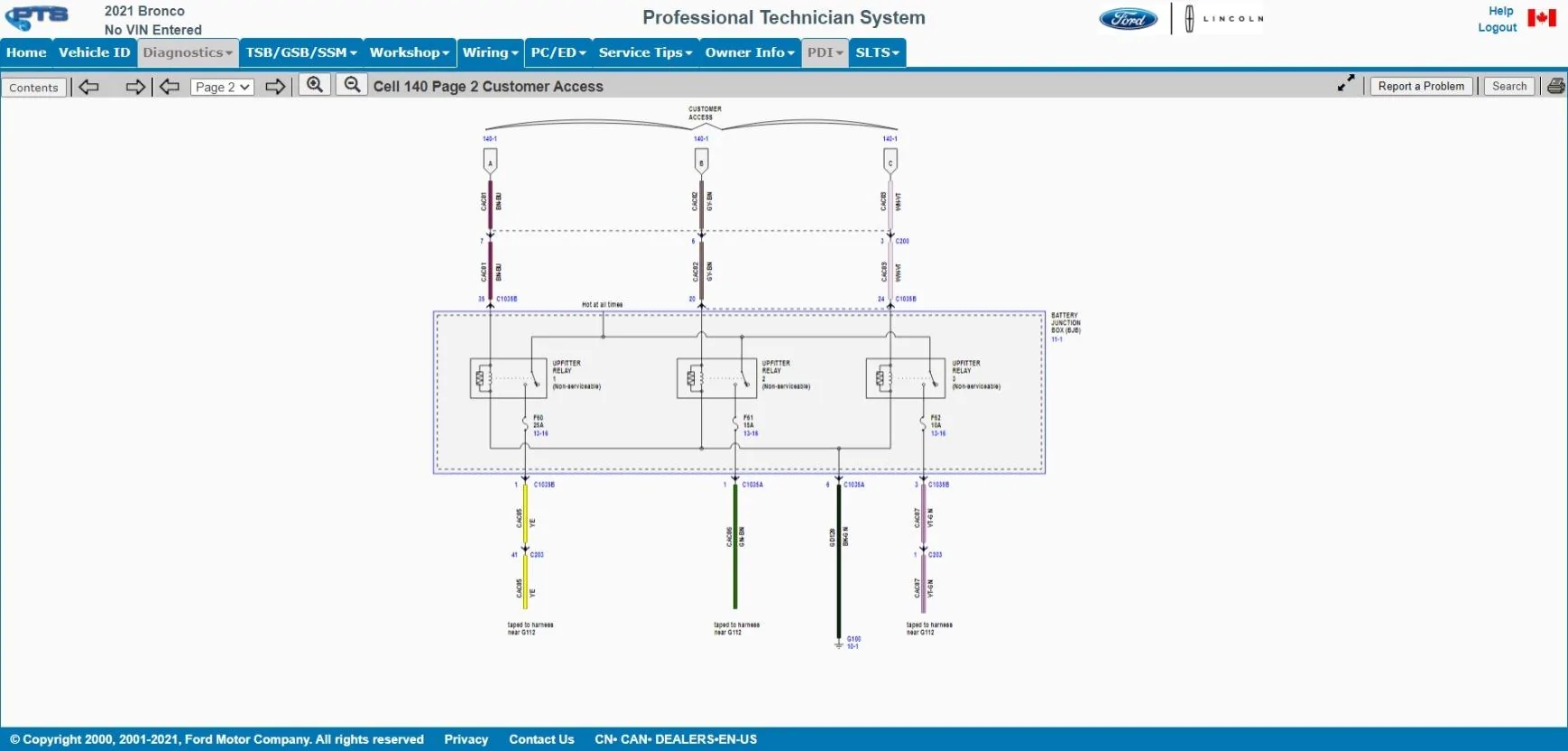Open the Vehicle ID tab

pos(95,52)
